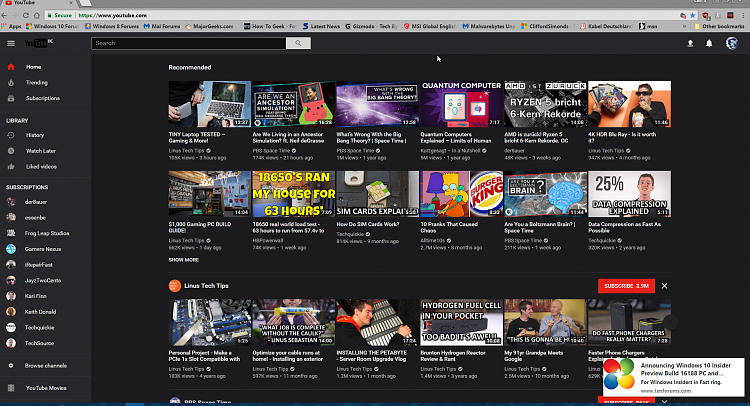Open SIM Cards Explained thumbnail
750x406 pixels.
tap(377, 194)
